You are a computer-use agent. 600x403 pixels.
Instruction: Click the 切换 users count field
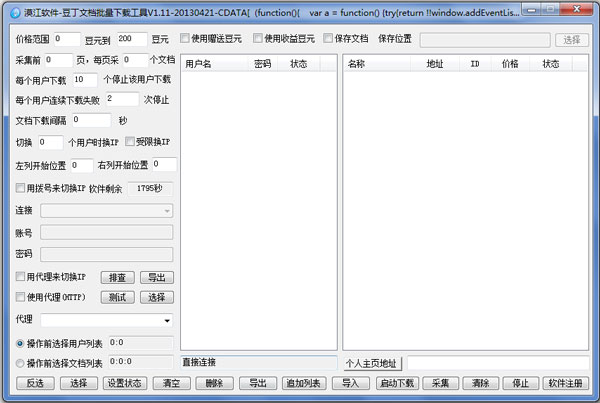51,142
